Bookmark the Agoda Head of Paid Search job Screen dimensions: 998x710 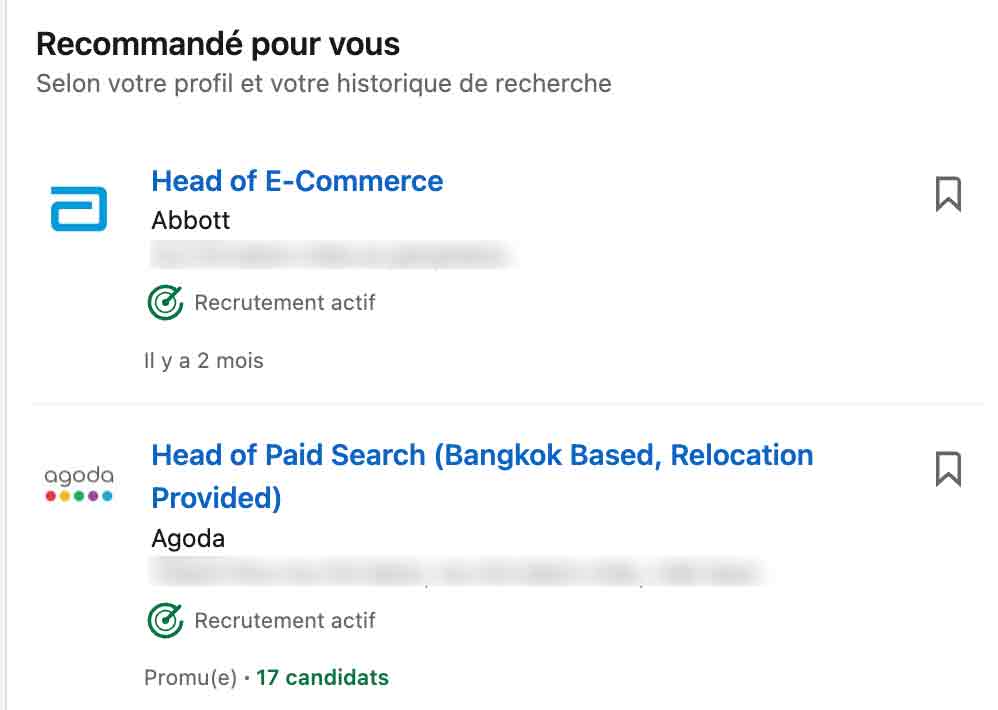948,469
